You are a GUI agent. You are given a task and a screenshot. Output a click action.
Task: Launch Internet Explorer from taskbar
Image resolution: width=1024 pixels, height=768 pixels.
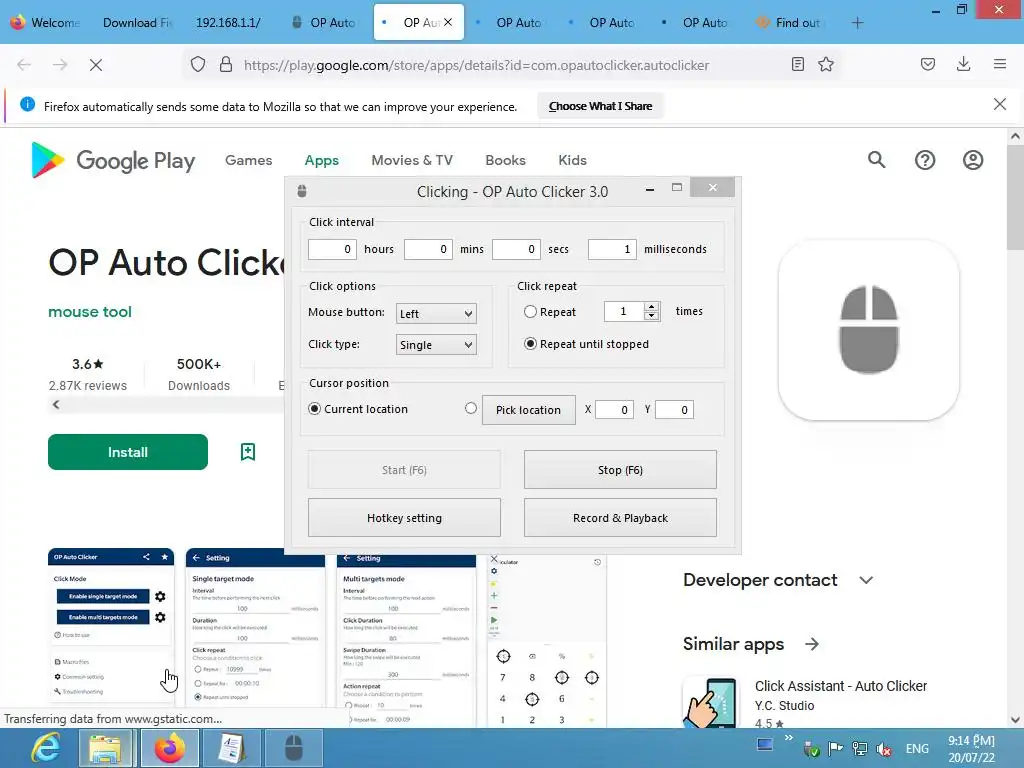46,748
